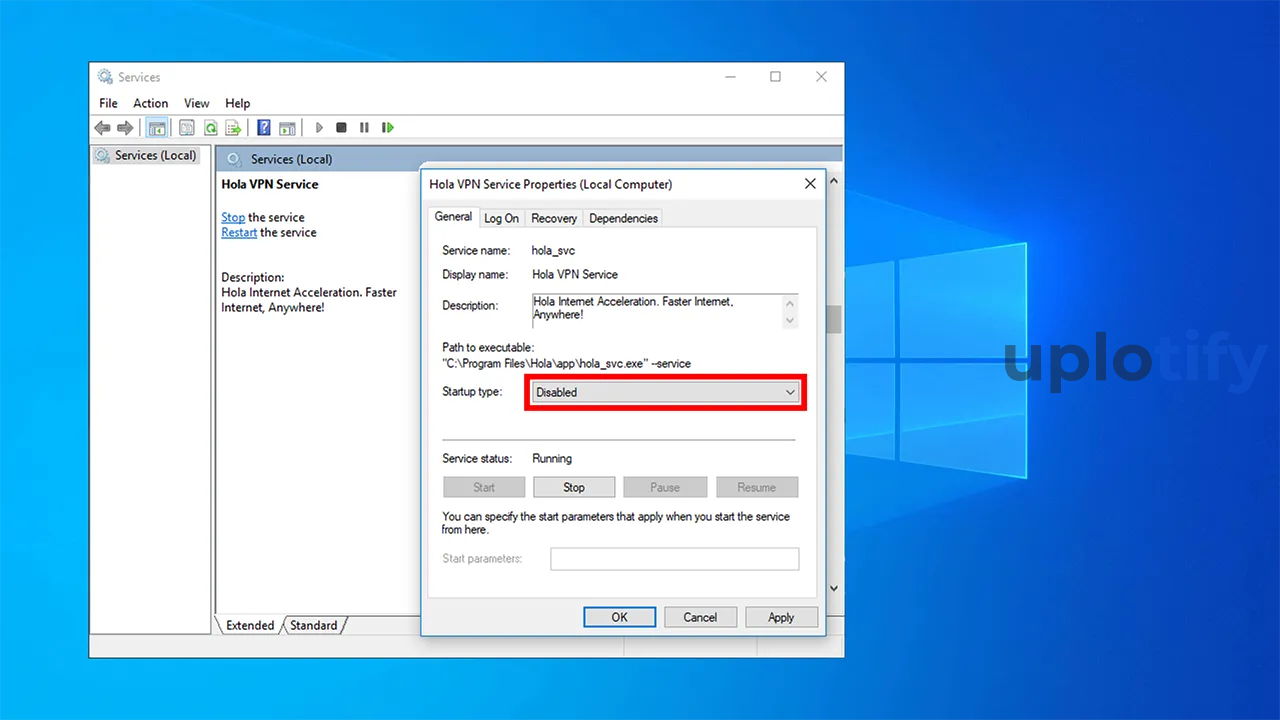Viewport: 1280px width, 720px height.
Task: Click the hola_svc.exe executable path text
Action: (567, 364)
